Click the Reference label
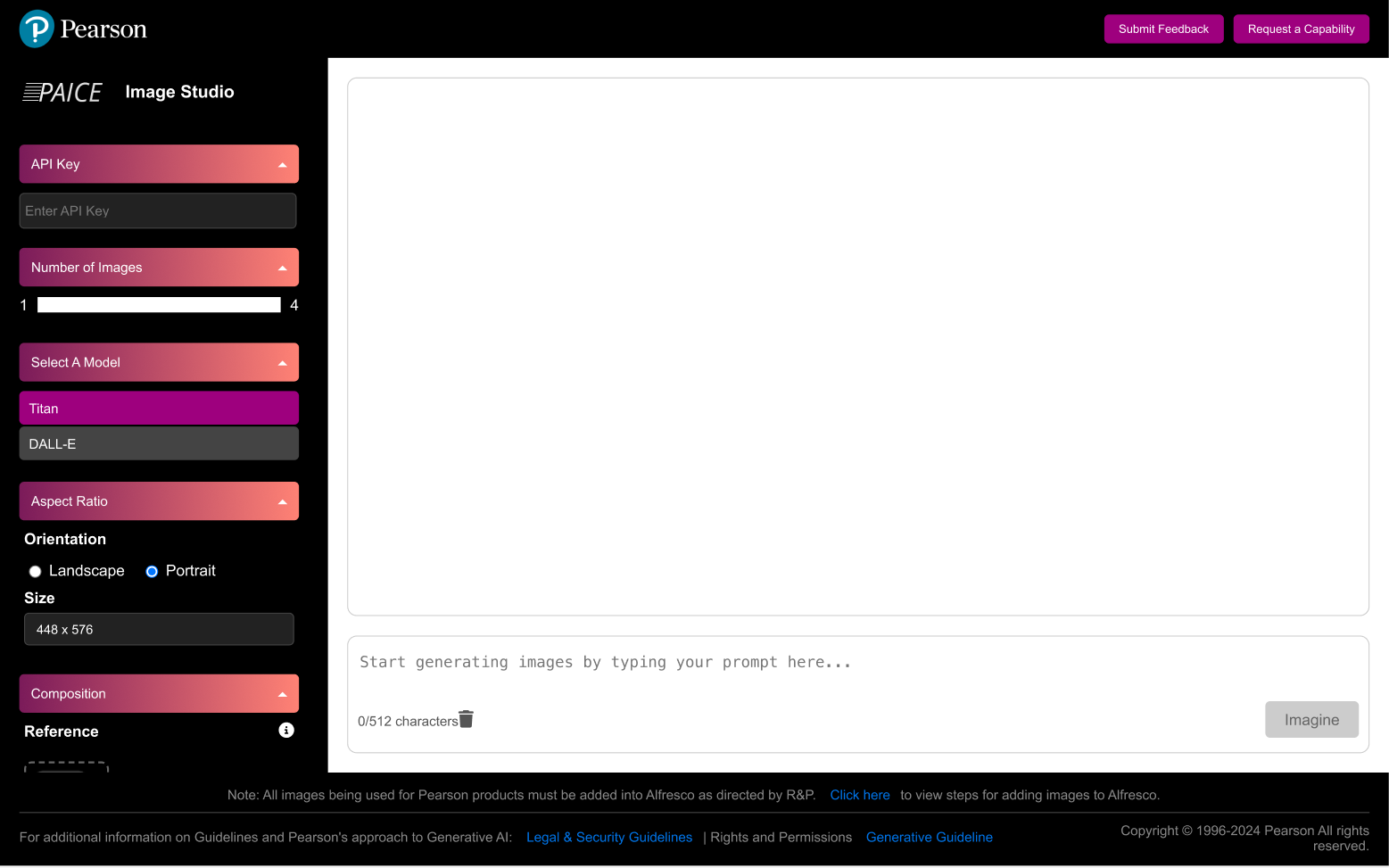Viewport: 1389px width, 868px height. click(x=62, y=732)
